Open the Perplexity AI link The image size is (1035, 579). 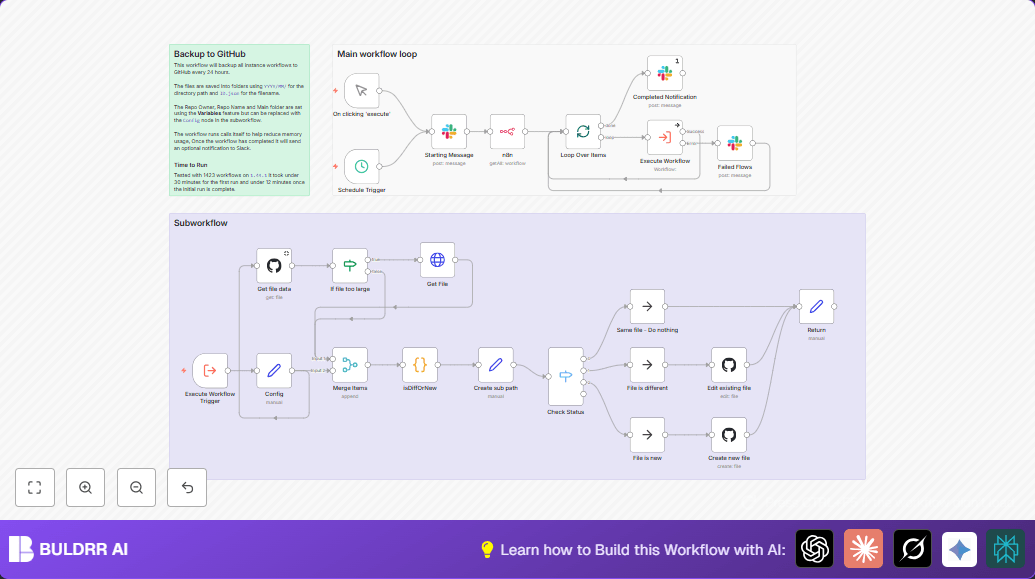tap(1006, 549)
